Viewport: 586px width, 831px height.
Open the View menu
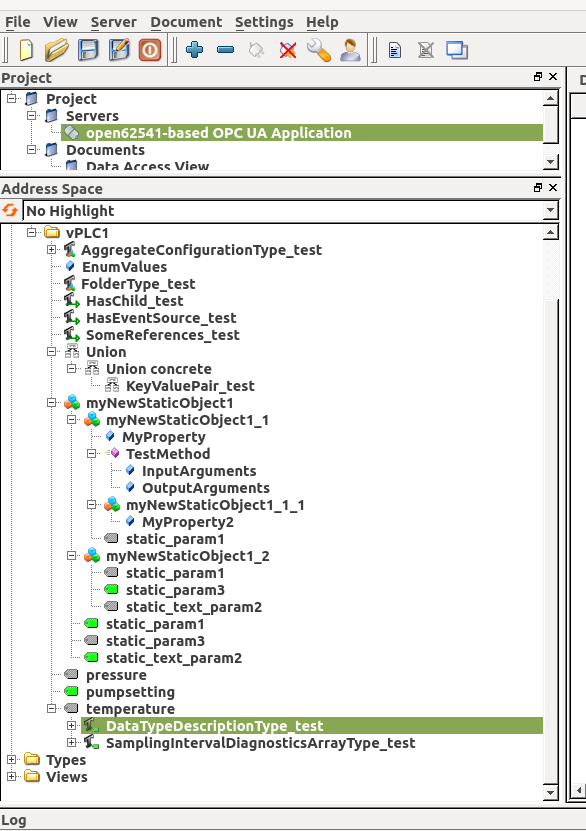point(60,22)
